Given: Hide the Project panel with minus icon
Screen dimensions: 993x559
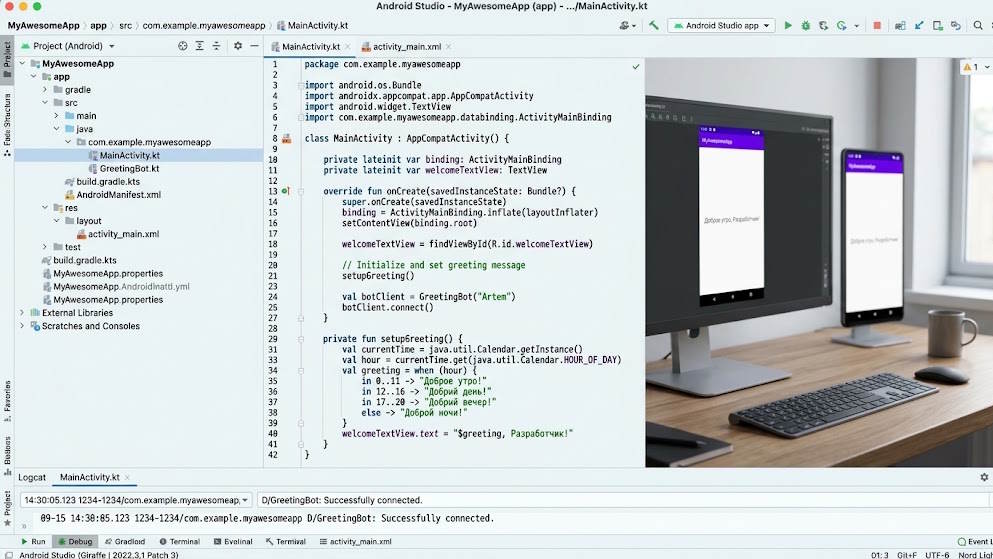Looking at the screenshot, I should (254, 46).
